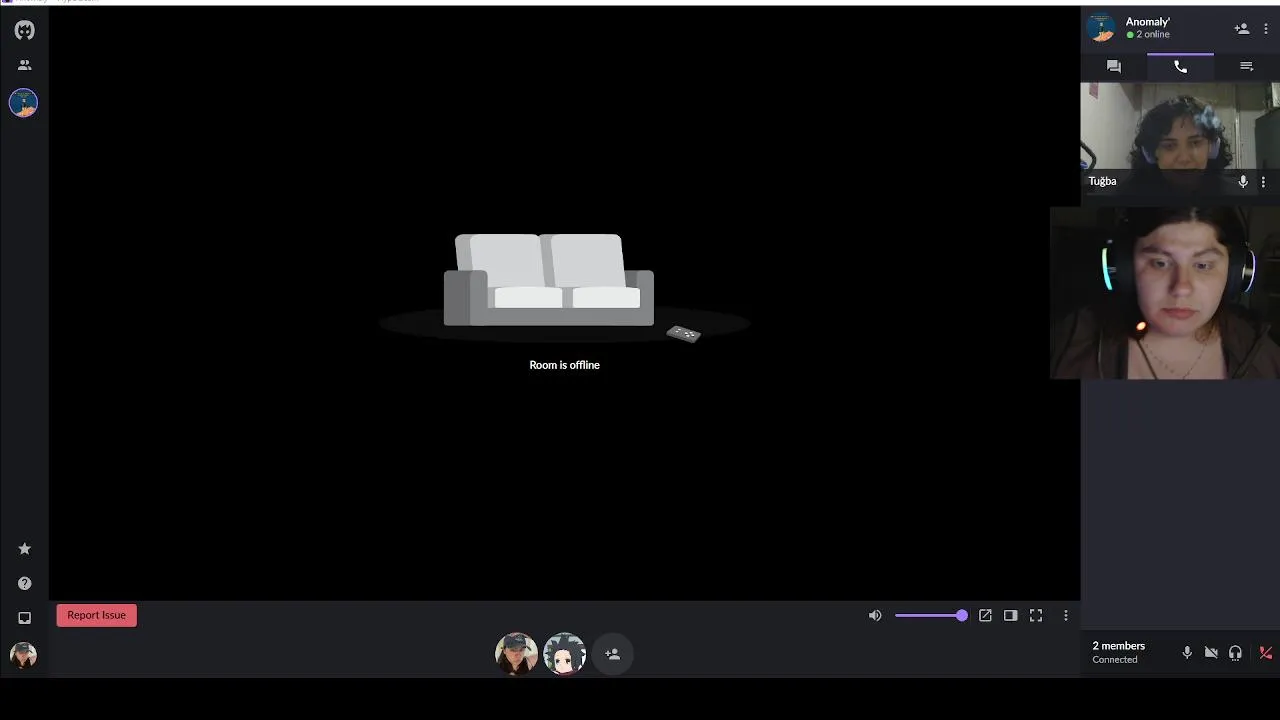
Task: Pop out the room in new window
Action: pyautogui.click(x=985, y=616)
